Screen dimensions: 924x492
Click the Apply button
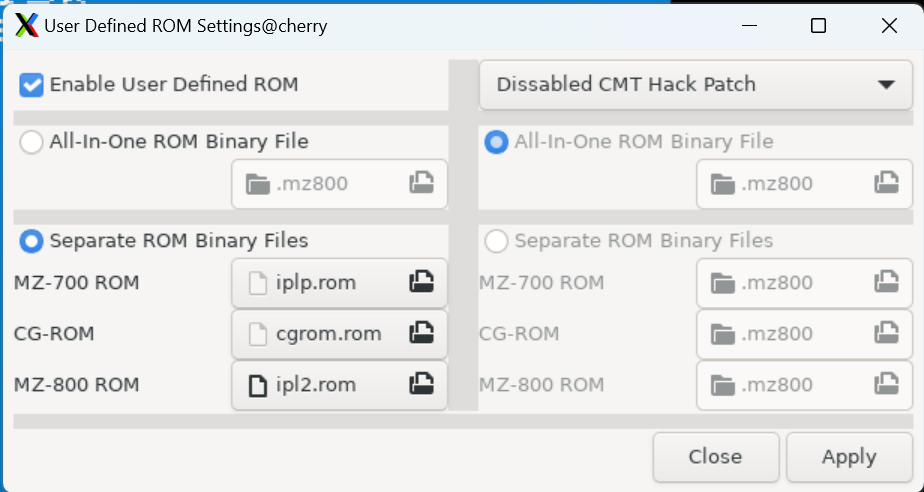(849, 457)
